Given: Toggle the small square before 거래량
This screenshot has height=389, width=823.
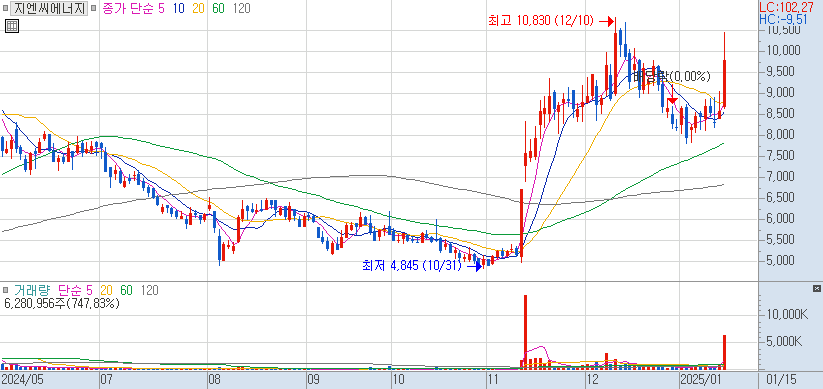Looking at the screenshot, I should point(5,290).
